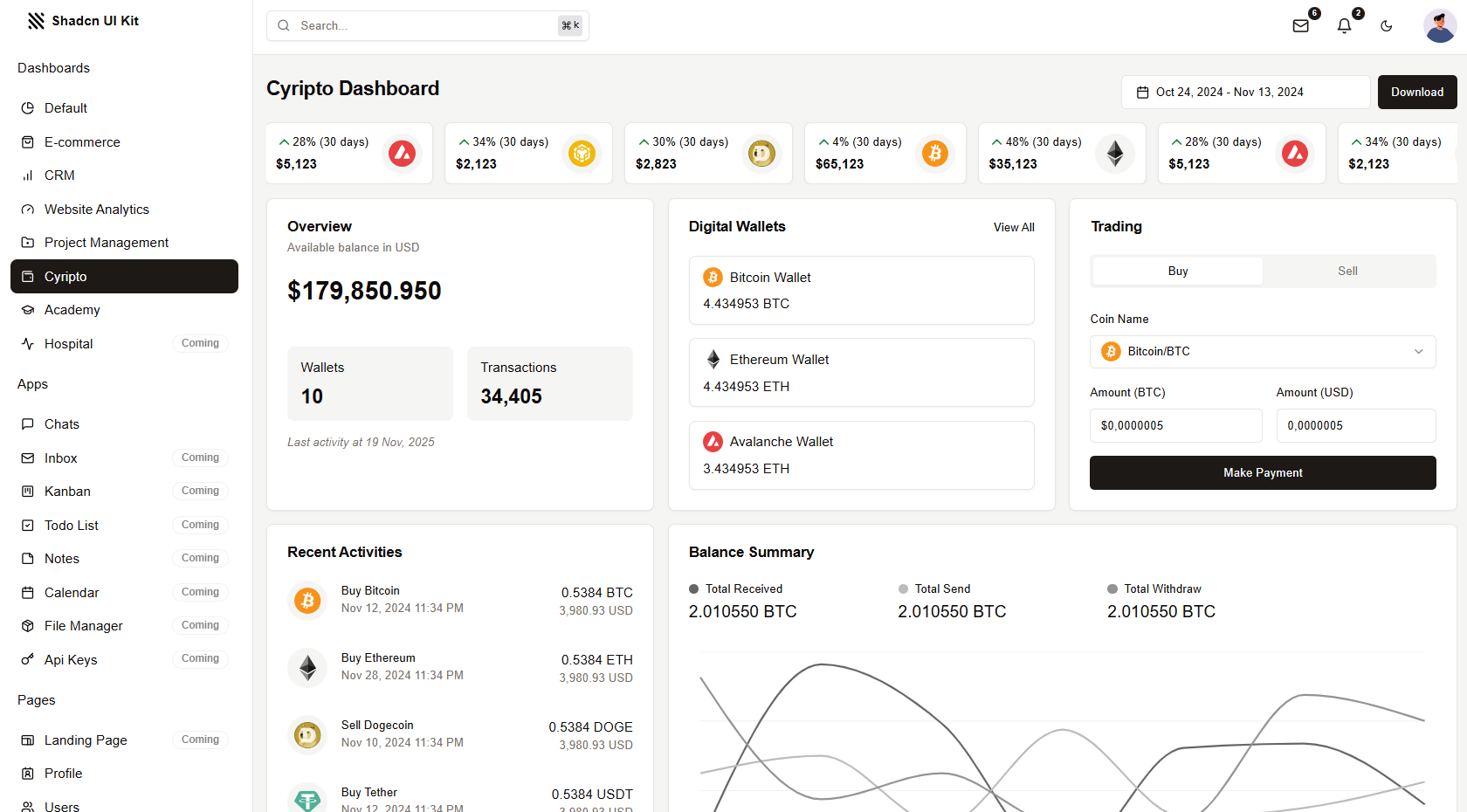Click the Ethereum icon on $35,123 card
The image size is (1467, 812).
tap(1115, 154)
